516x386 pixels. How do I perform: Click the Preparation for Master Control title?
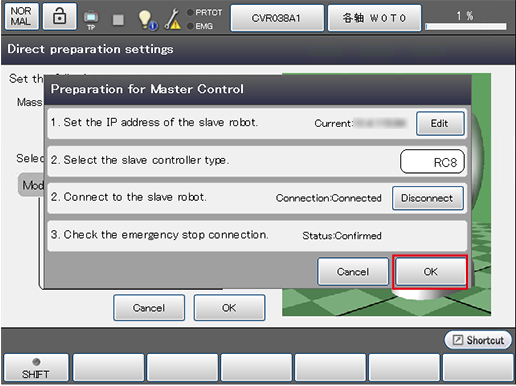147,89
